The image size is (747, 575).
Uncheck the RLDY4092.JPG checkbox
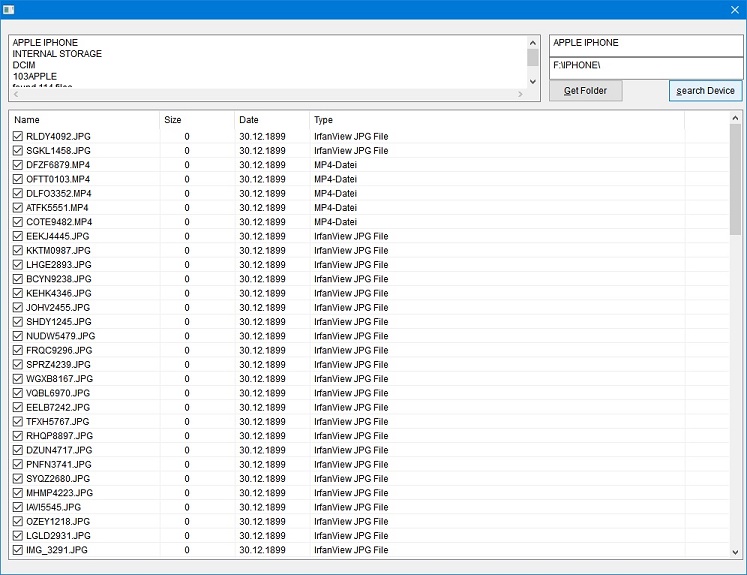pyautogui.click(x=18, y=136)
